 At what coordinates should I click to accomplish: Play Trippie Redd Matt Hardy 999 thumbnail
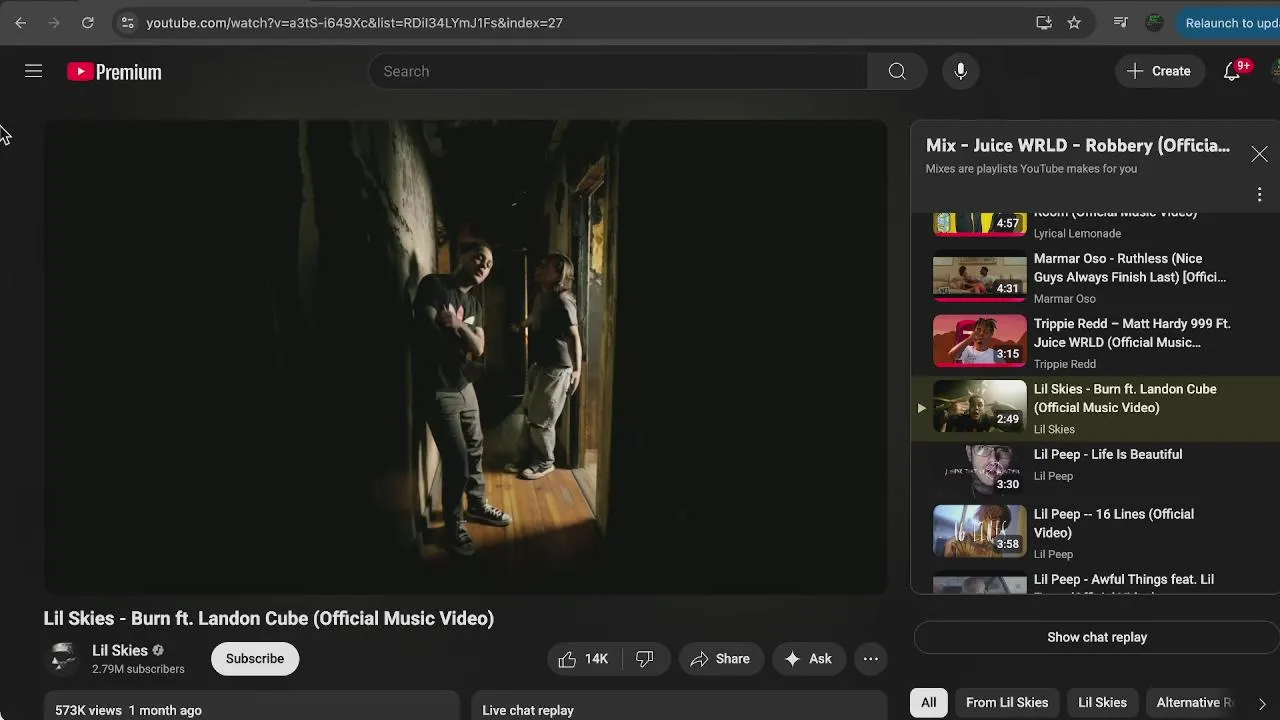(979, 342)
